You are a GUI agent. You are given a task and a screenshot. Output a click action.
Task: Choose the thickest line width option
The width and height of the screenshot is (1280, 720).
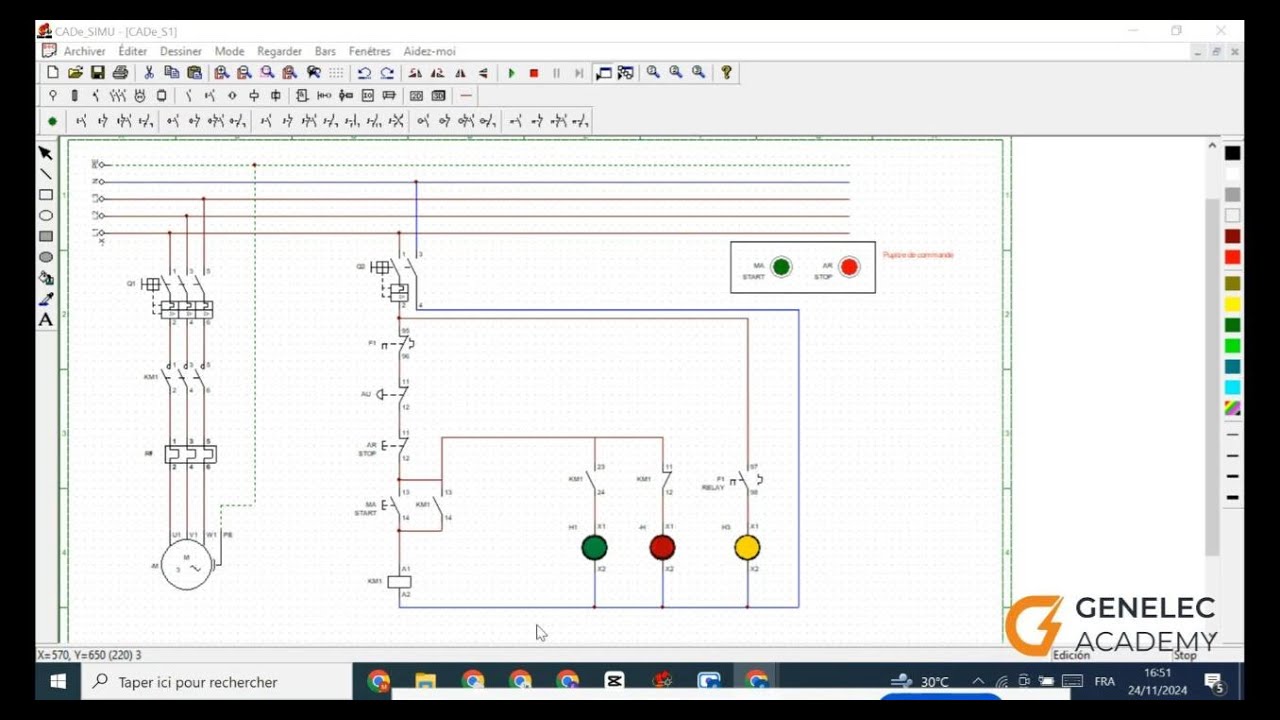1233,497
